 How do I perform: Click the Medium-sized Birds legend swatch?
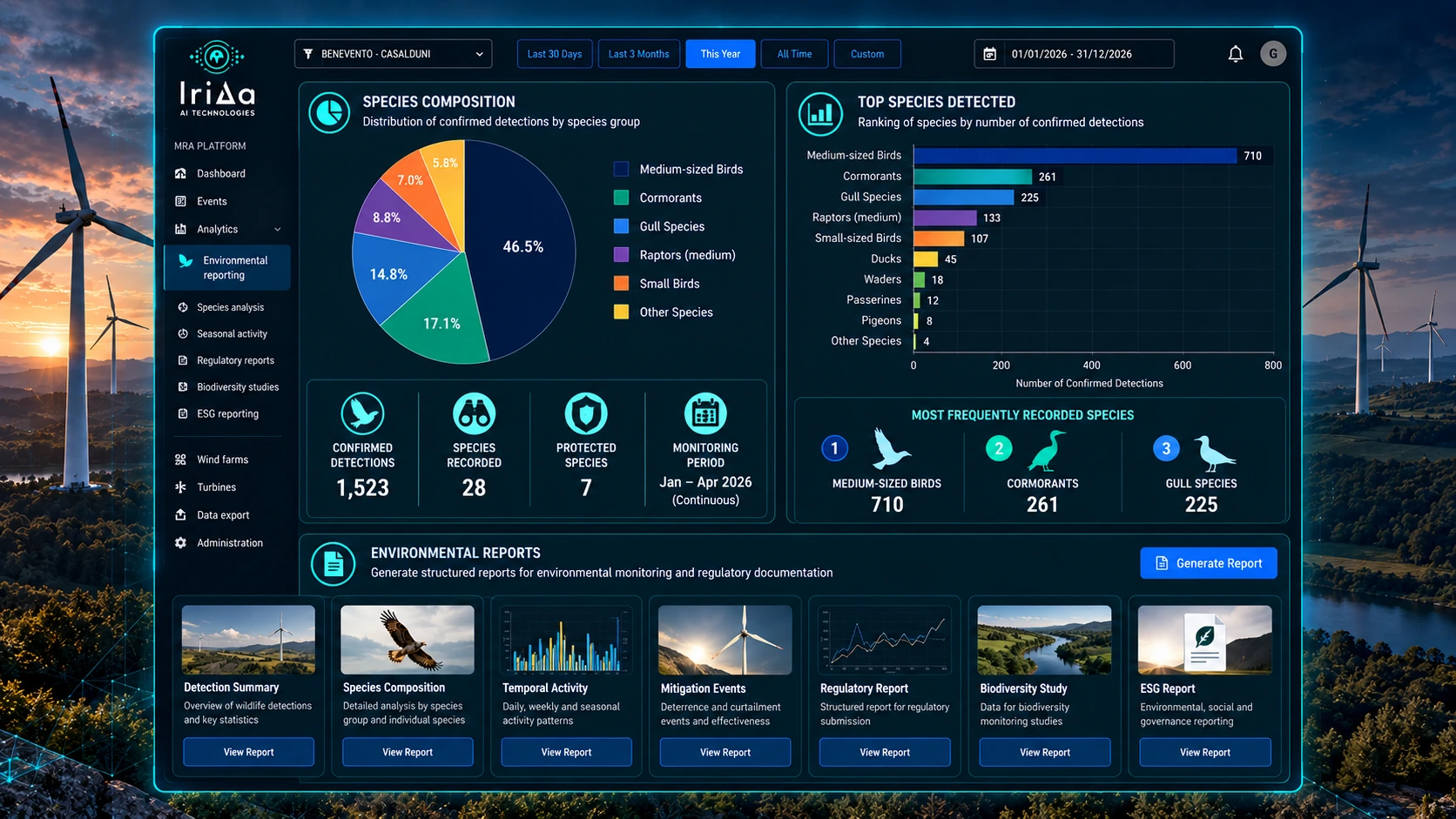pos(621,169)
